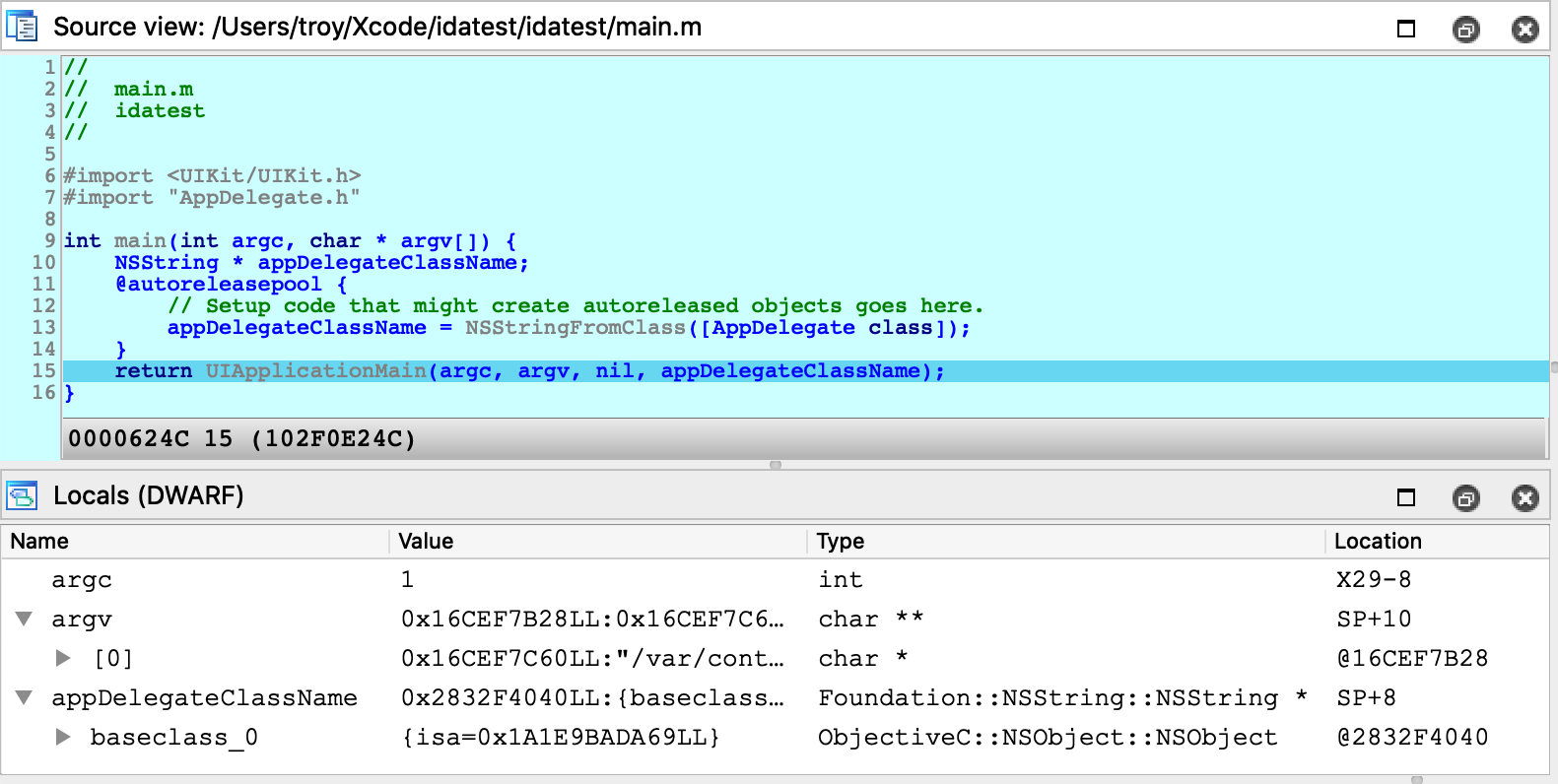1558x784 pixels.
Task: Click the Location column header
Action: tap(1377, 541)
